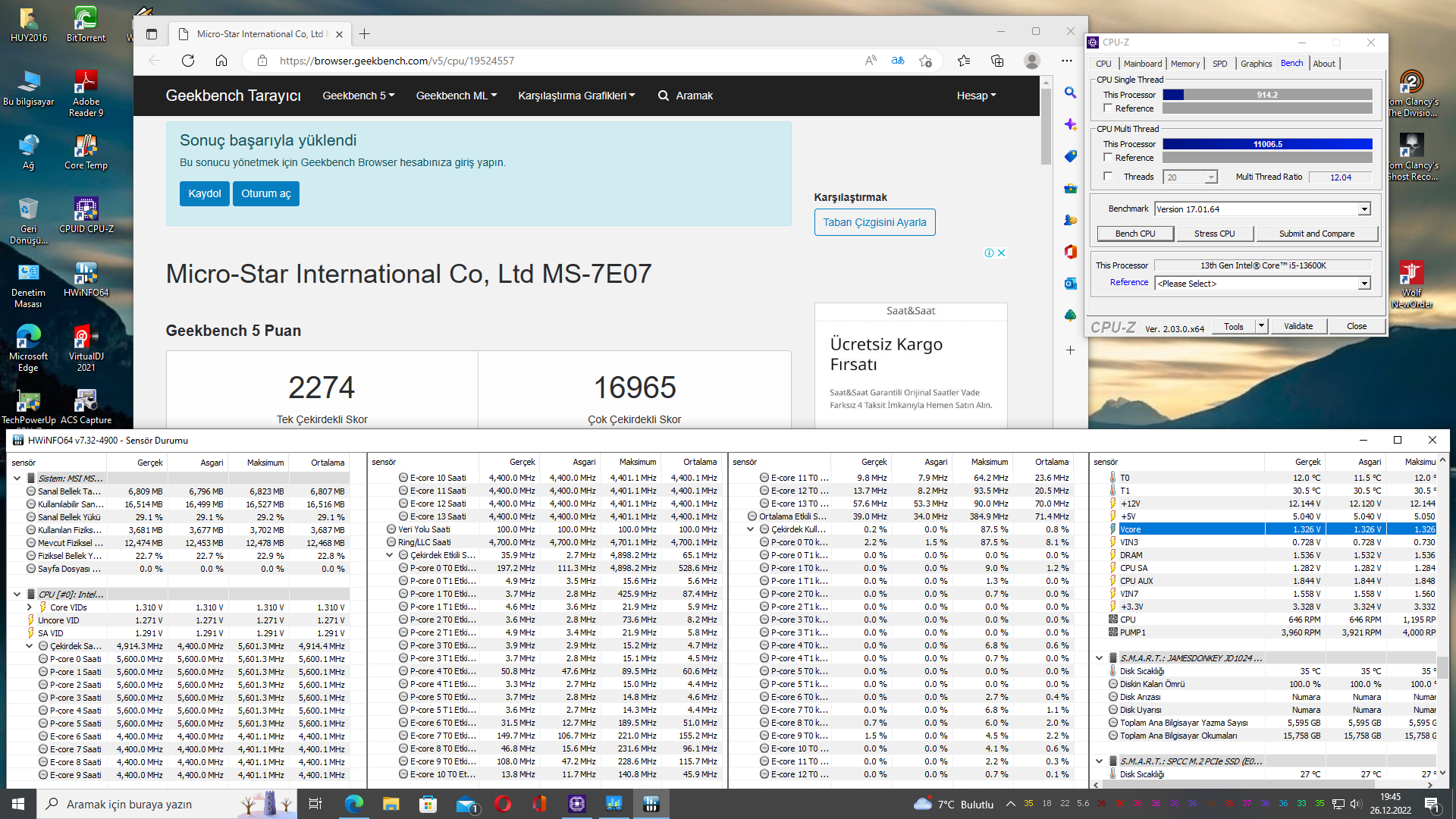Launch Core Temp from desktop
Viewport: 1456px width, 819px height.
tap(86, 151)
